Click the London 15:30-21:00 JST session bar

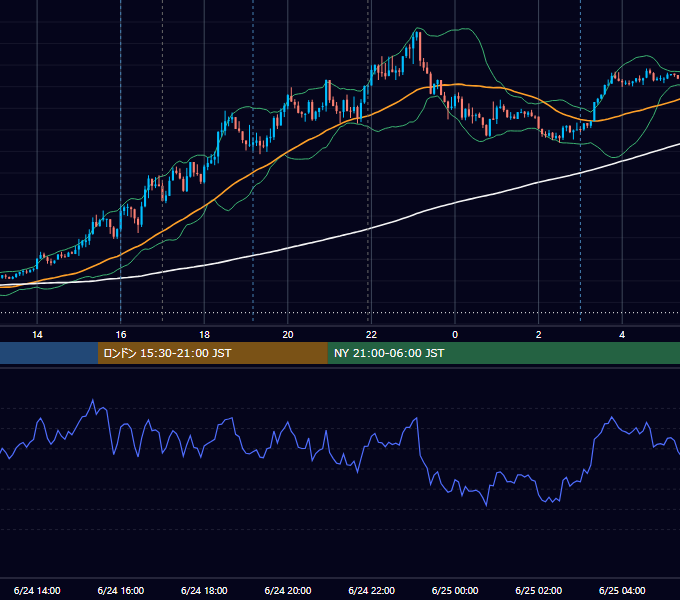pos(212,353)
